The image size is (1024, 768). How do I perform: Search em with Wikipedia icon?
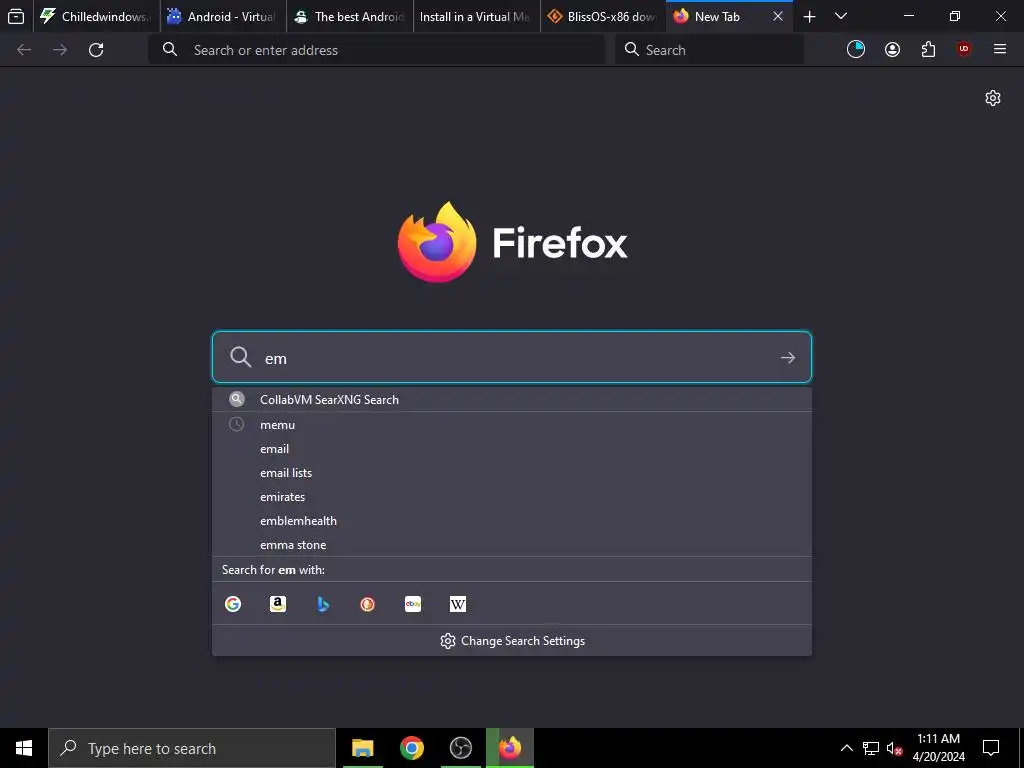(458, 604)
